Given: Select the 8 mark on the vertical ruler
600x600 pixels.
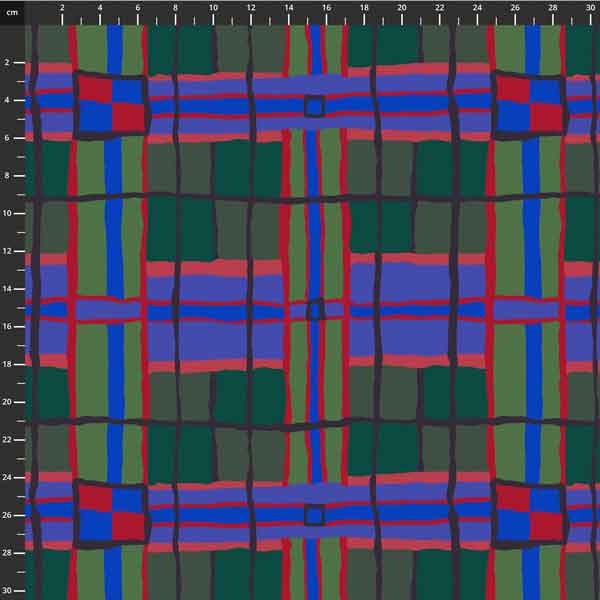Looking at the screenshot, I should [x=8, y=175].
